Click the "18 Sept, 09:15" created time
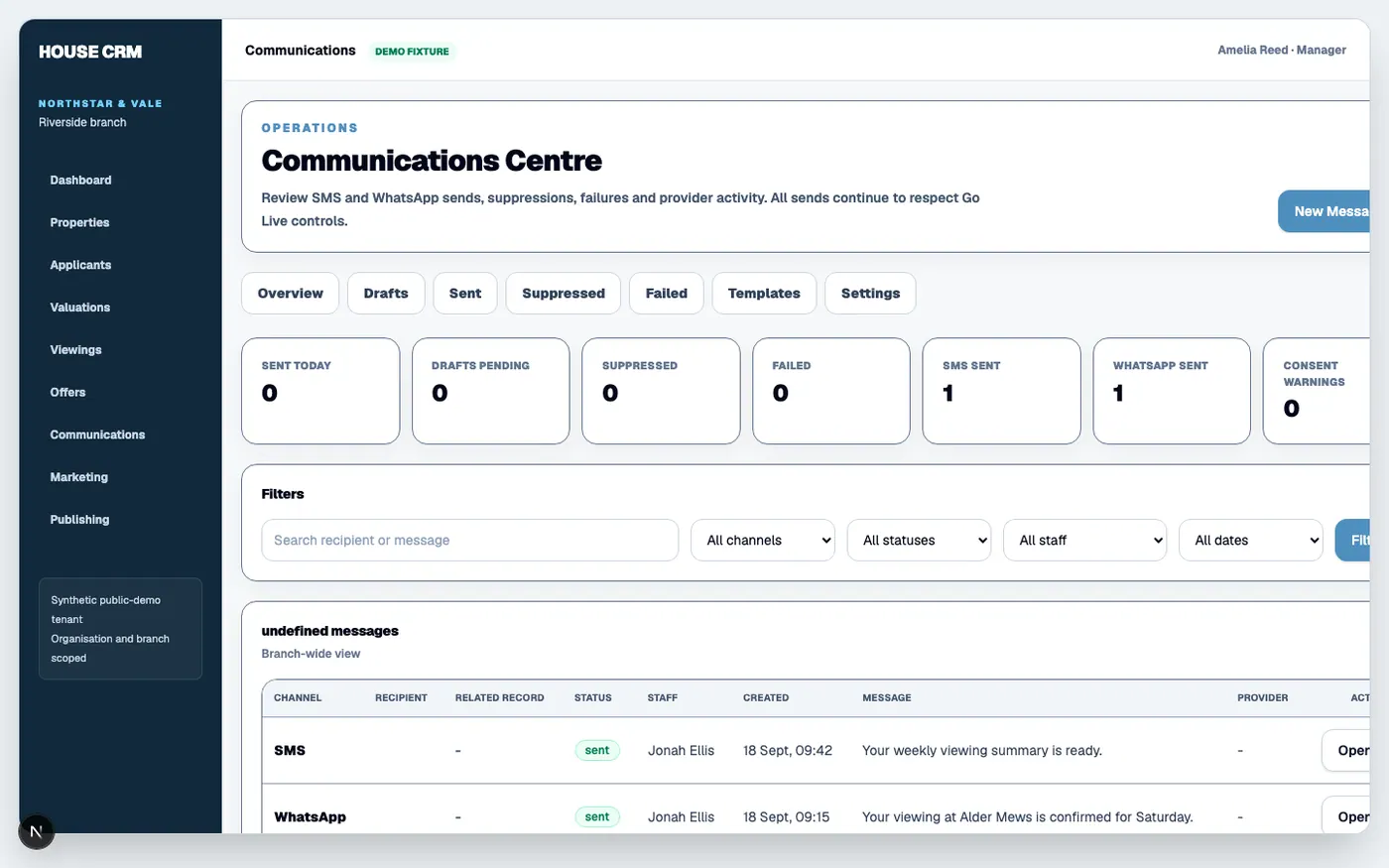The height and width of the screenshot is (868, 1389). pyautogui.click(x=786, y=817)
